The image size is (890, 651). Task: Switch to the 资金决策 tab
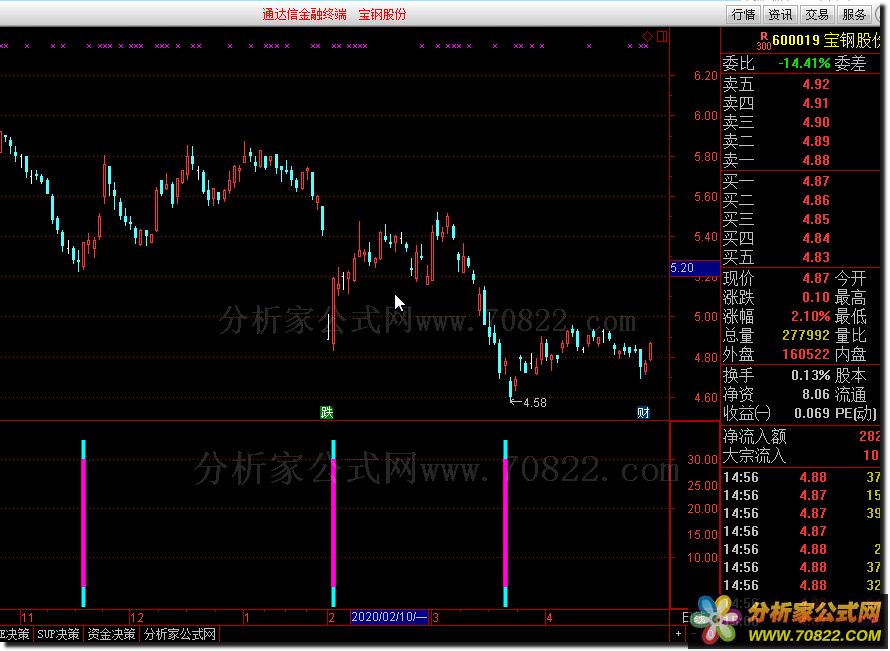coord(111,634)
